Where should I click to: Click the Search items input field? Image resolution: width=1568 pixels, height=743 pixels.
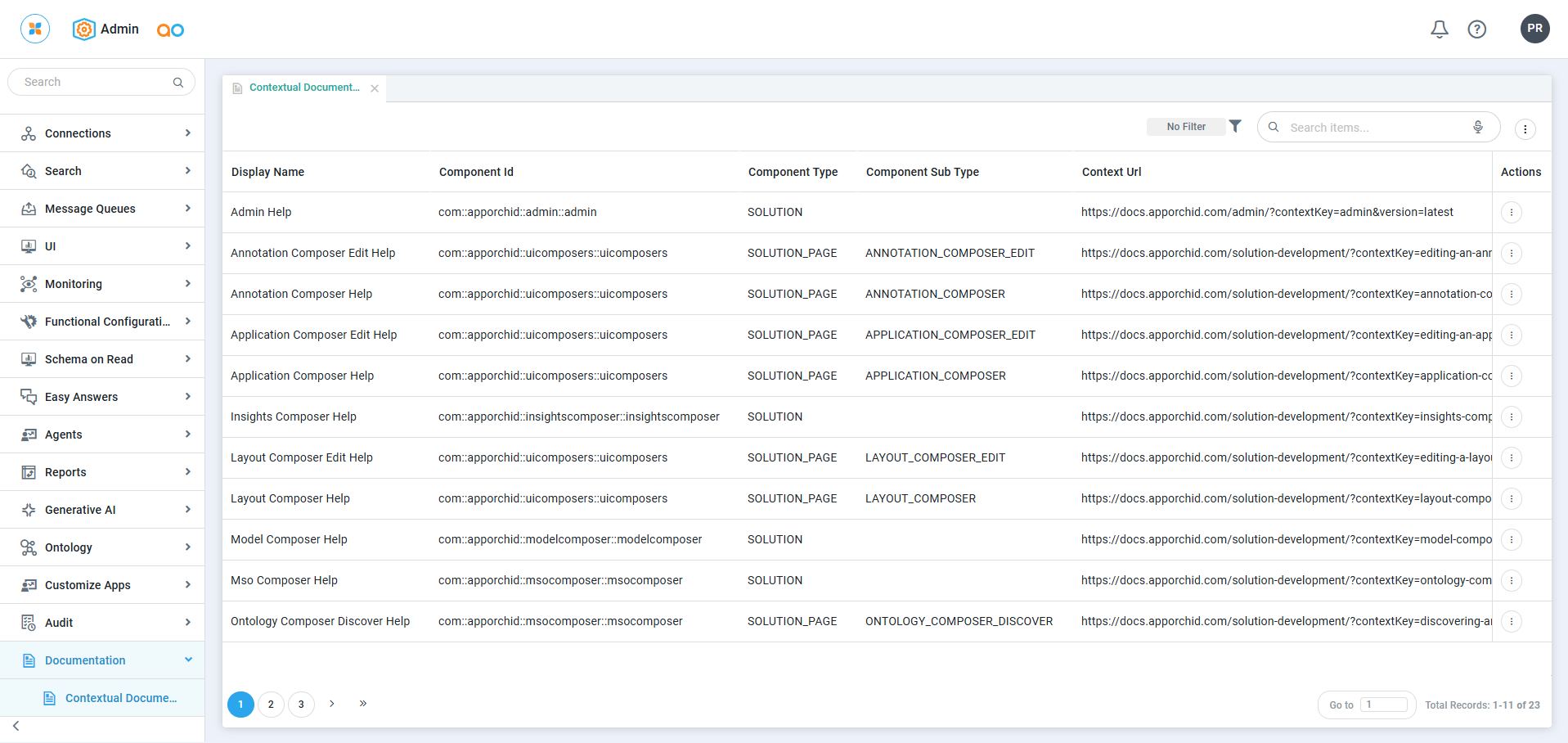point(1374,128)
